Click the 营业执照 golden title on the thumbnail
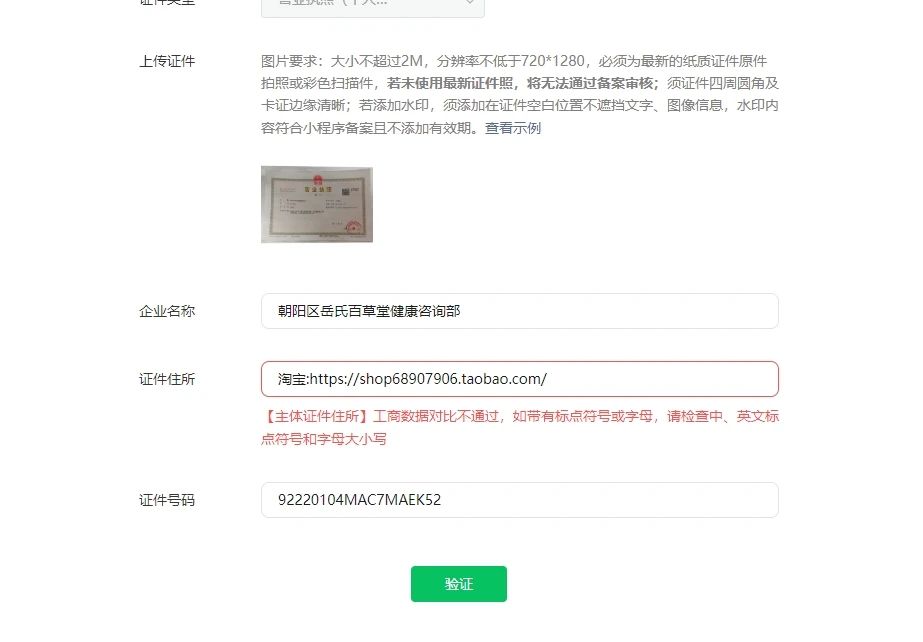The height and width of the screenshot is (642, 923). click(318, 189)
